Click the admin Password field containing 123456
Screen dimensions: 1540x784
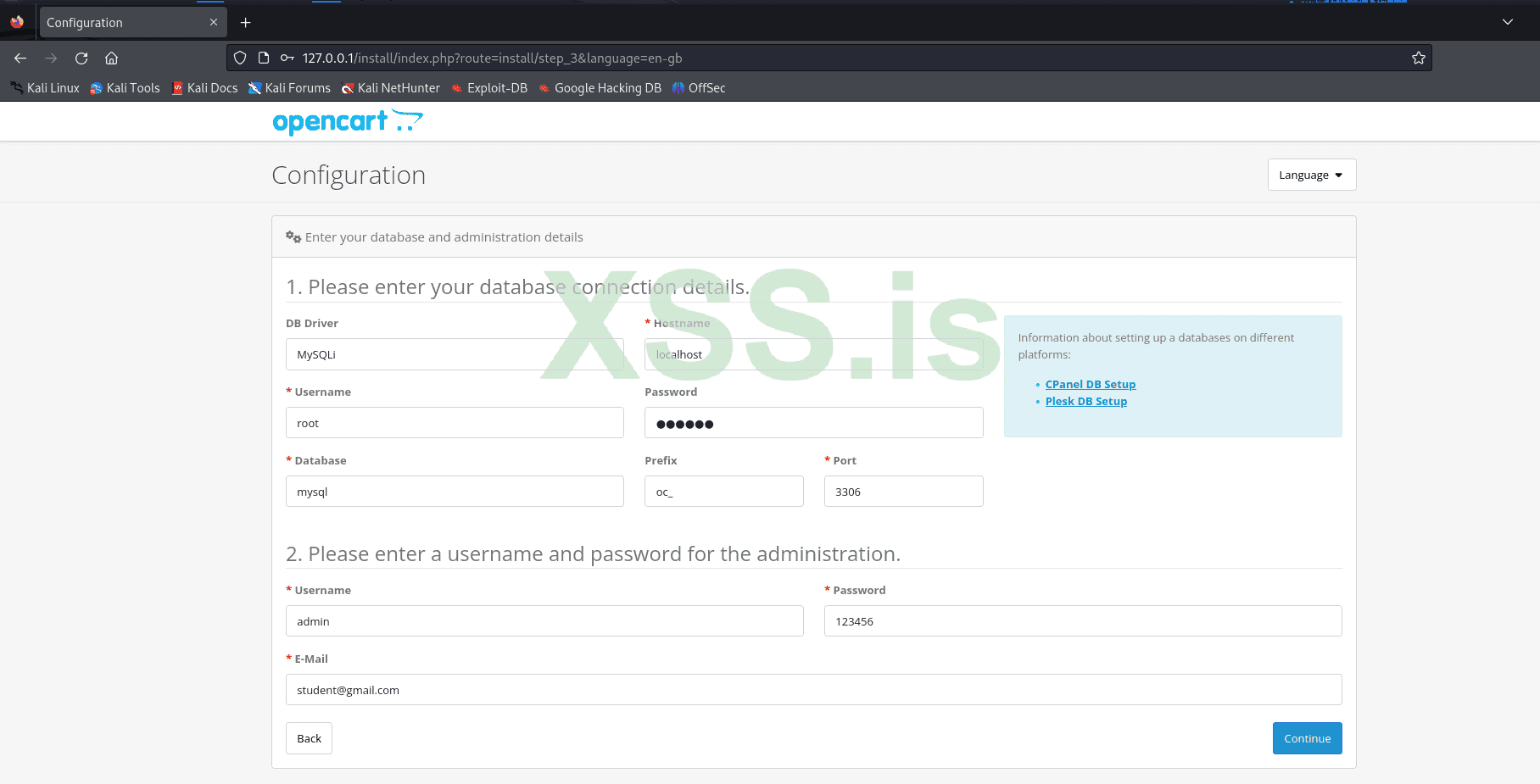coord(1083,621)
